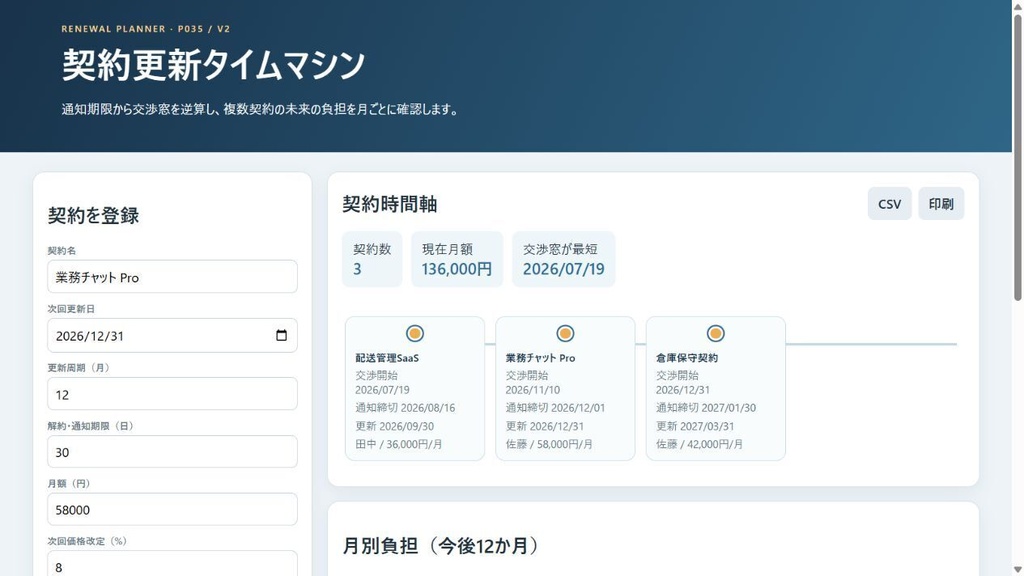Click the 月別負担（今後12か月） heading
Screen dimensions: 1024x576
[442, 546]
